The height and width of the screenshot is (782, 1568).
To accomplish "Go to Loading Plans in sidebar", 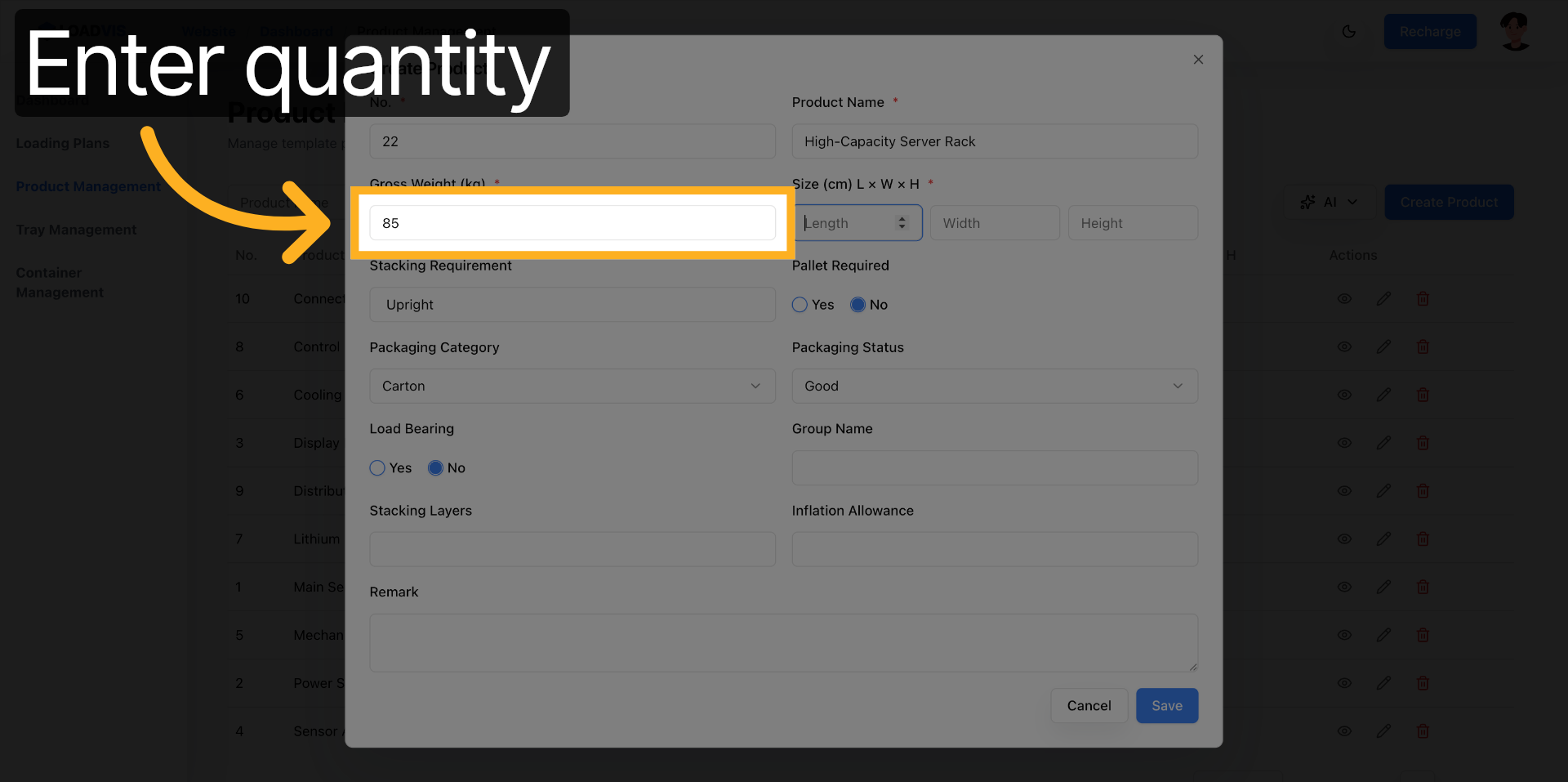I will 63,143.
